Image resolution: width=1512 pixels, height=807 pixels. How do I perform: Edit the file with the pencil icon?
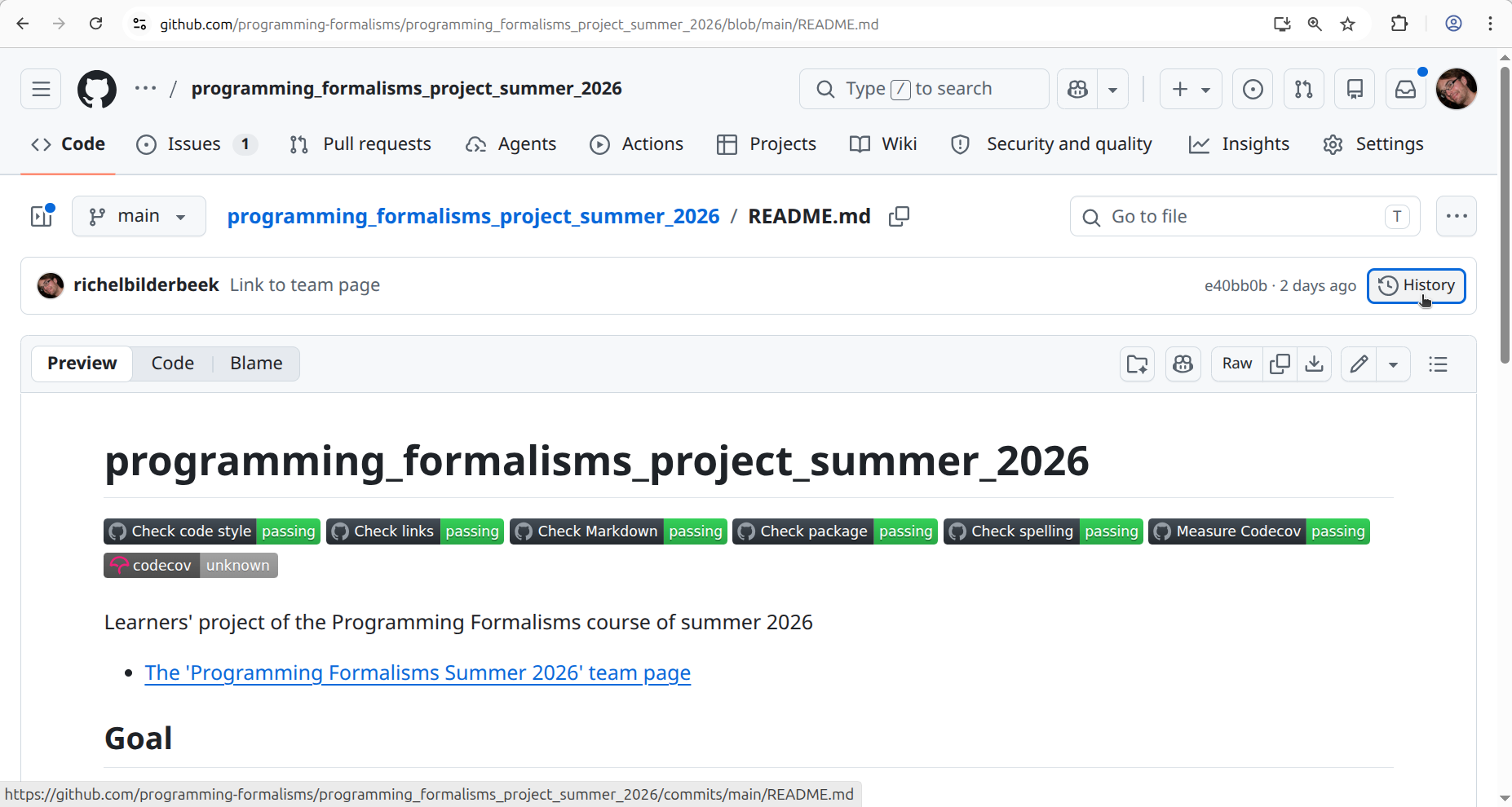coord(1359,364)
